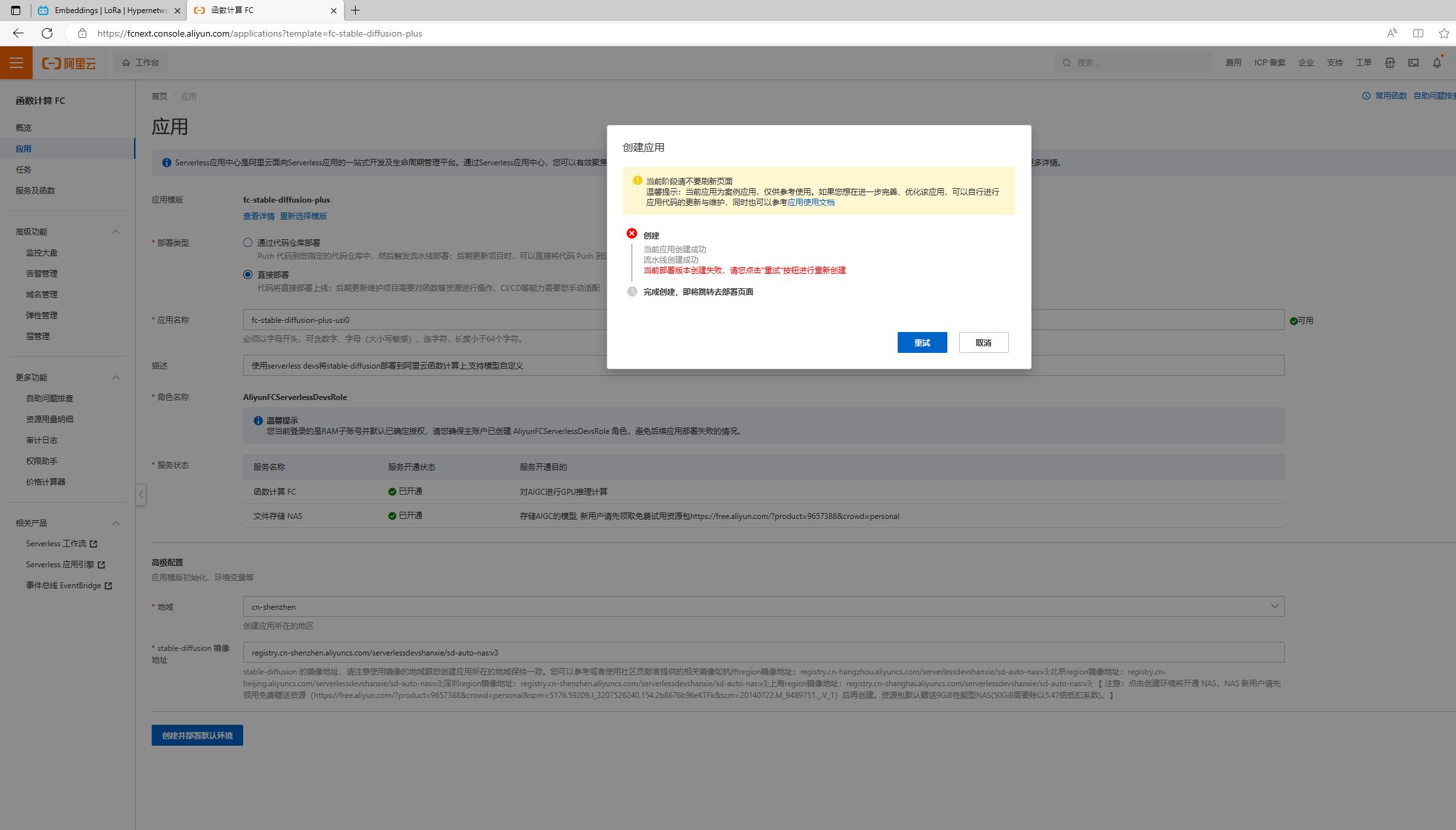This screenshot has height=830, width=1456.
Task: Open sidebar 自助问题排查 item
Action: [50, 399]
